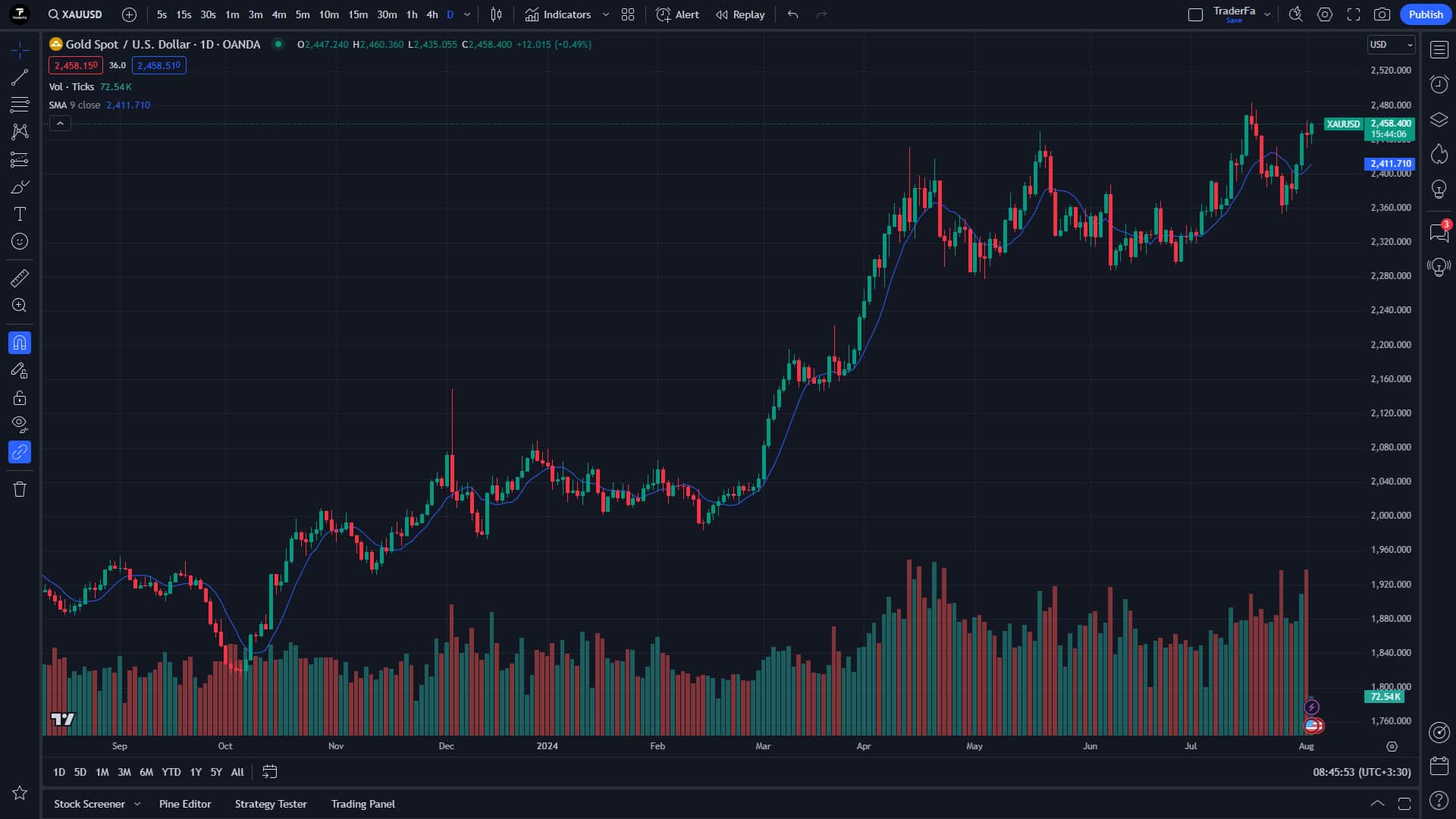Open the hotlists flame panel
This screenshot has height=819, width=1456.
(1439, 155)
